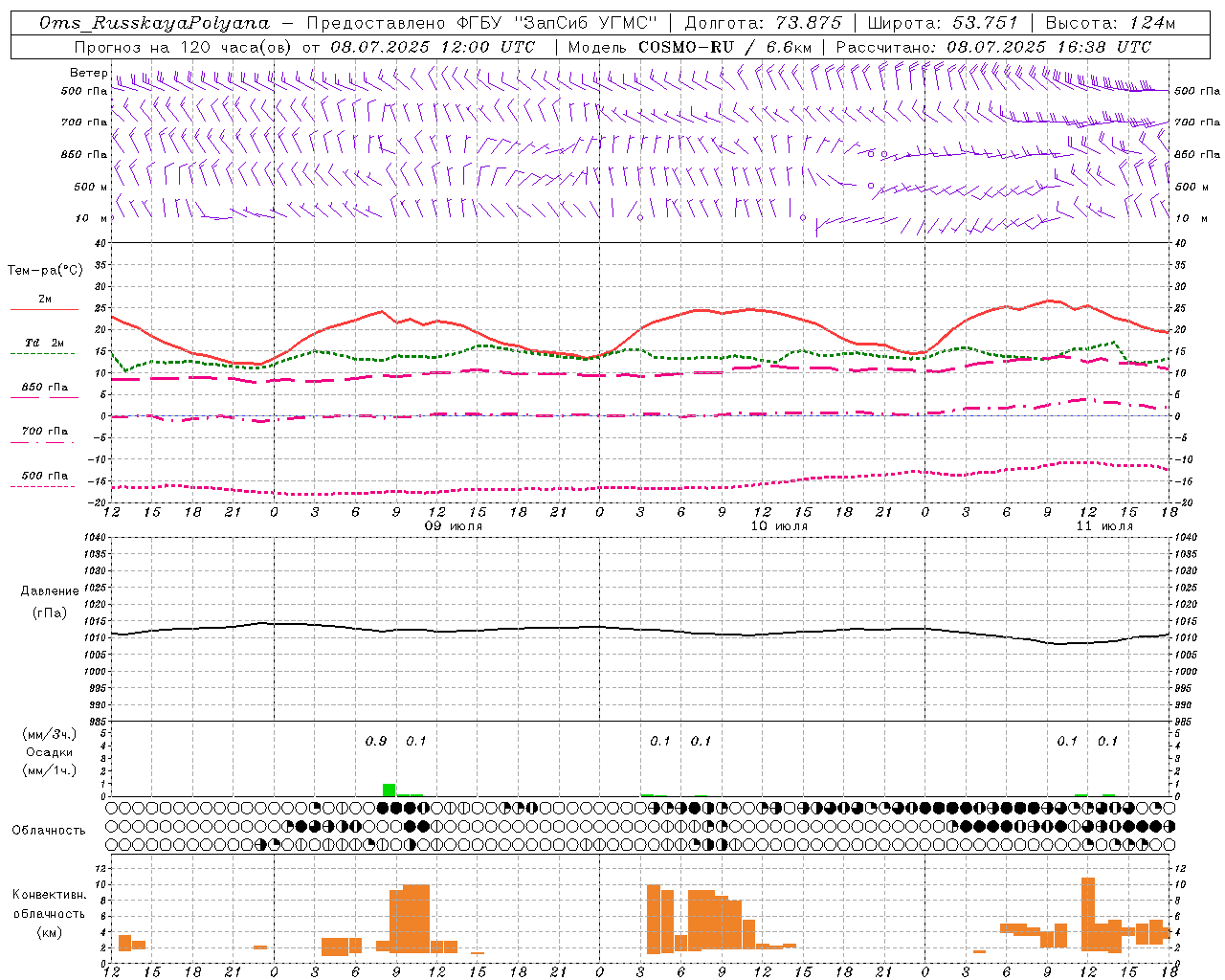The height and width of the screenshot is (980, 1225).
Task: Click the (гПа) pressure unit label
Action: [x=50, y=612]
